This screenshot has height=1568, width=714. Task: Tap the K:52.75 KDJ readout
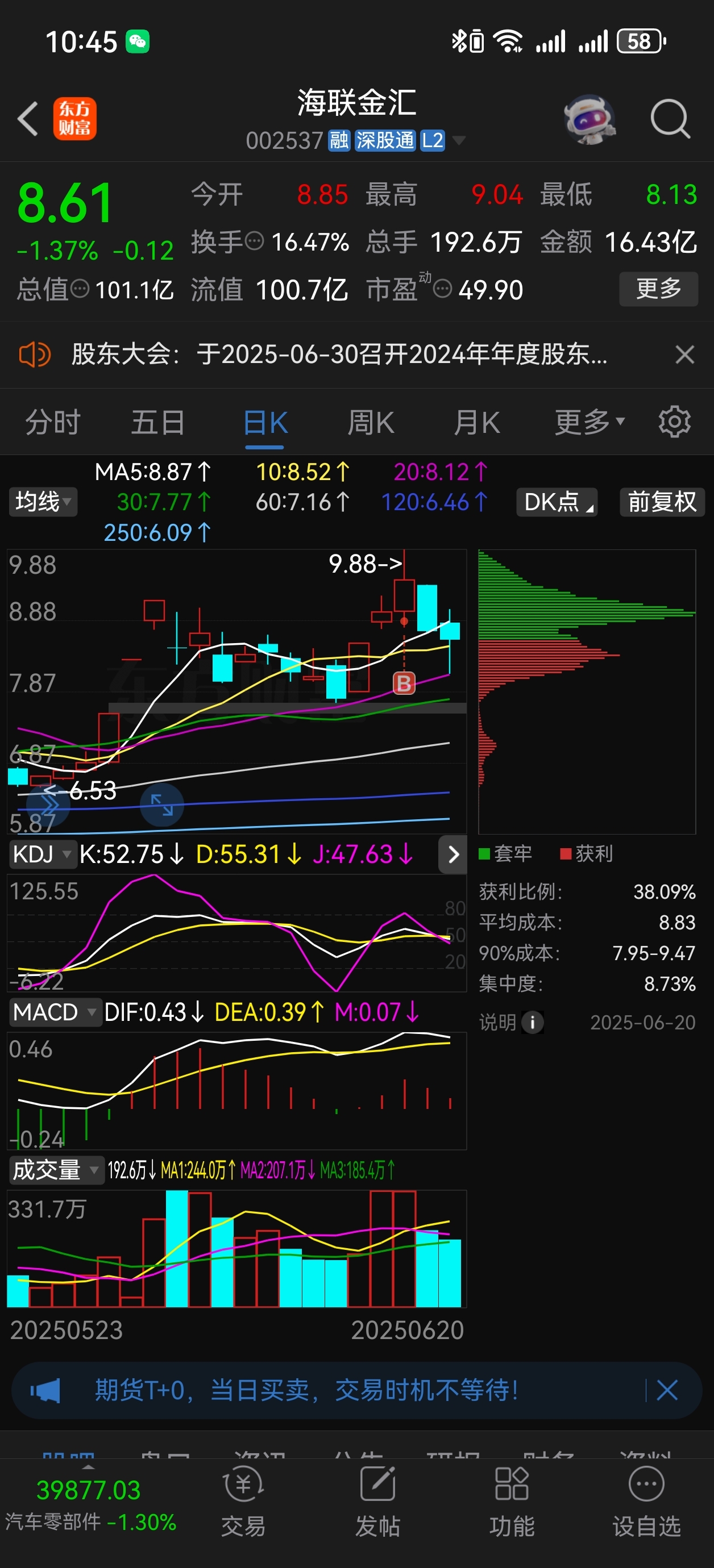tap(131, 854)
